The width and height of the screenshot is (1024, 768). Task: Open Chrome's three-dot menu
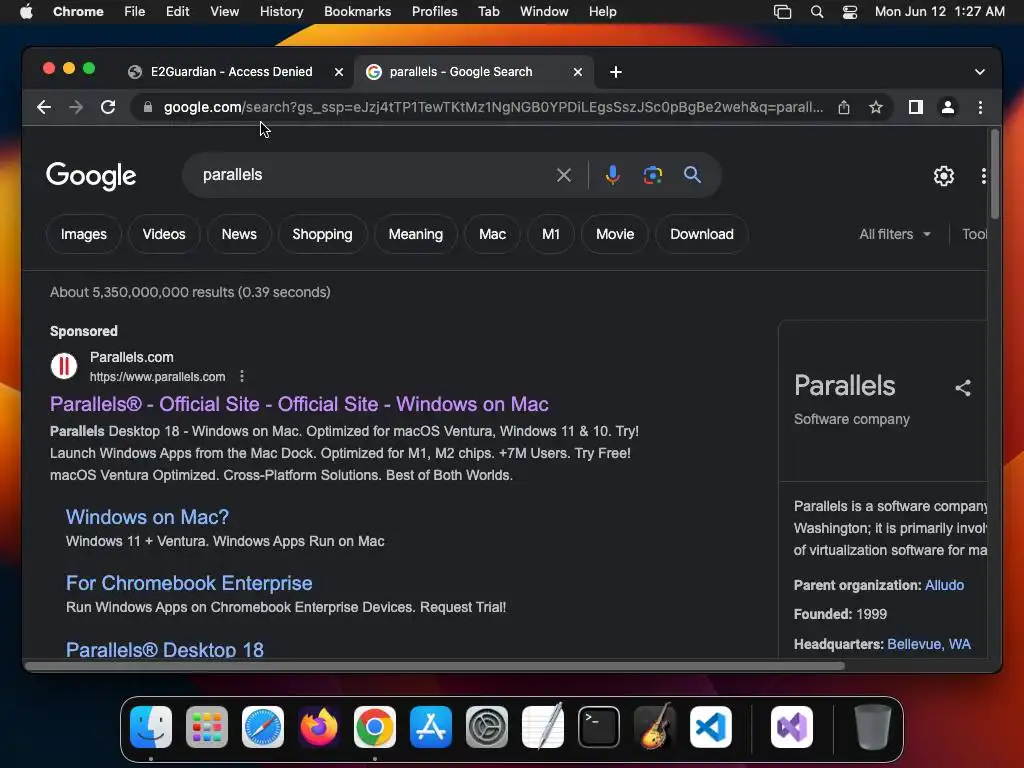[980, 107]
